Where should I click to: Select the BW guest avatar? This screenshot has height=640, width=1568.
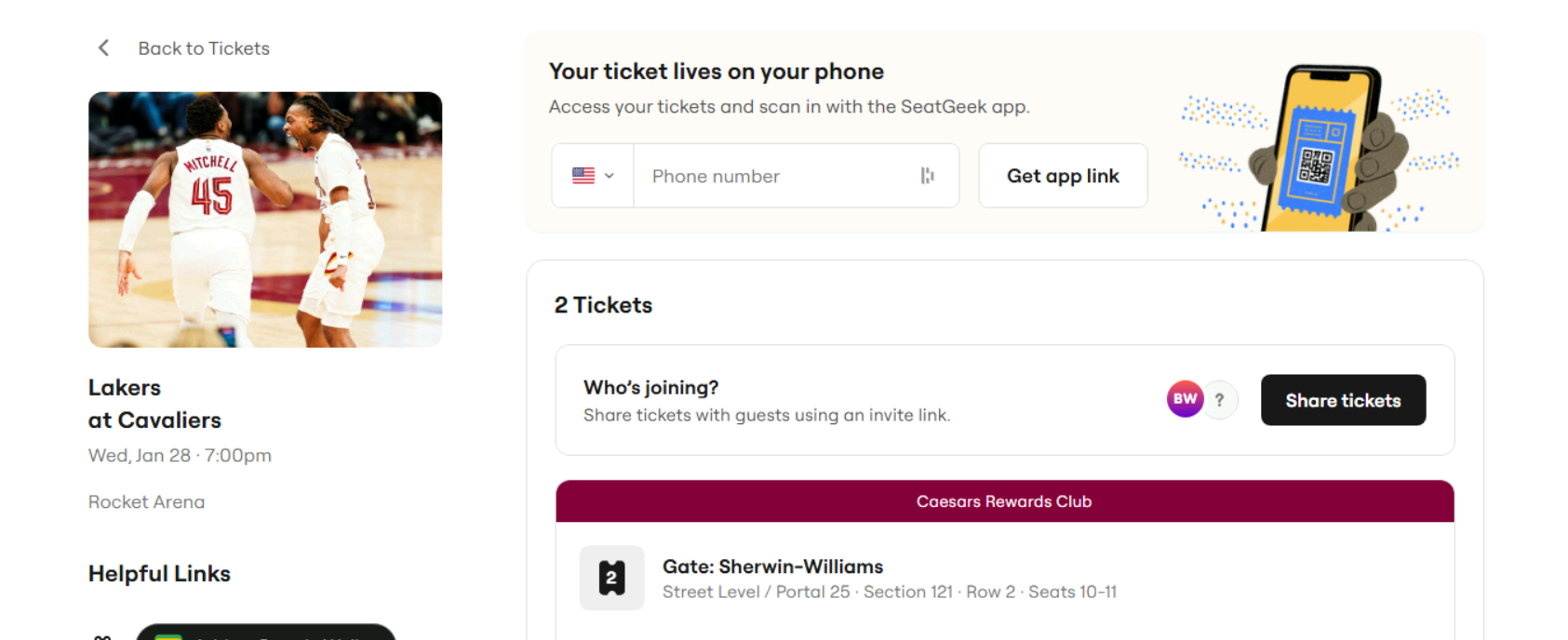tap(1185, 399)
